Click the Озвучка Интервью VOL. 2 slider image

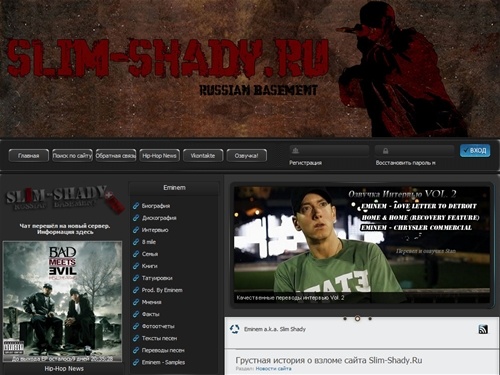(x=362, y=244)
